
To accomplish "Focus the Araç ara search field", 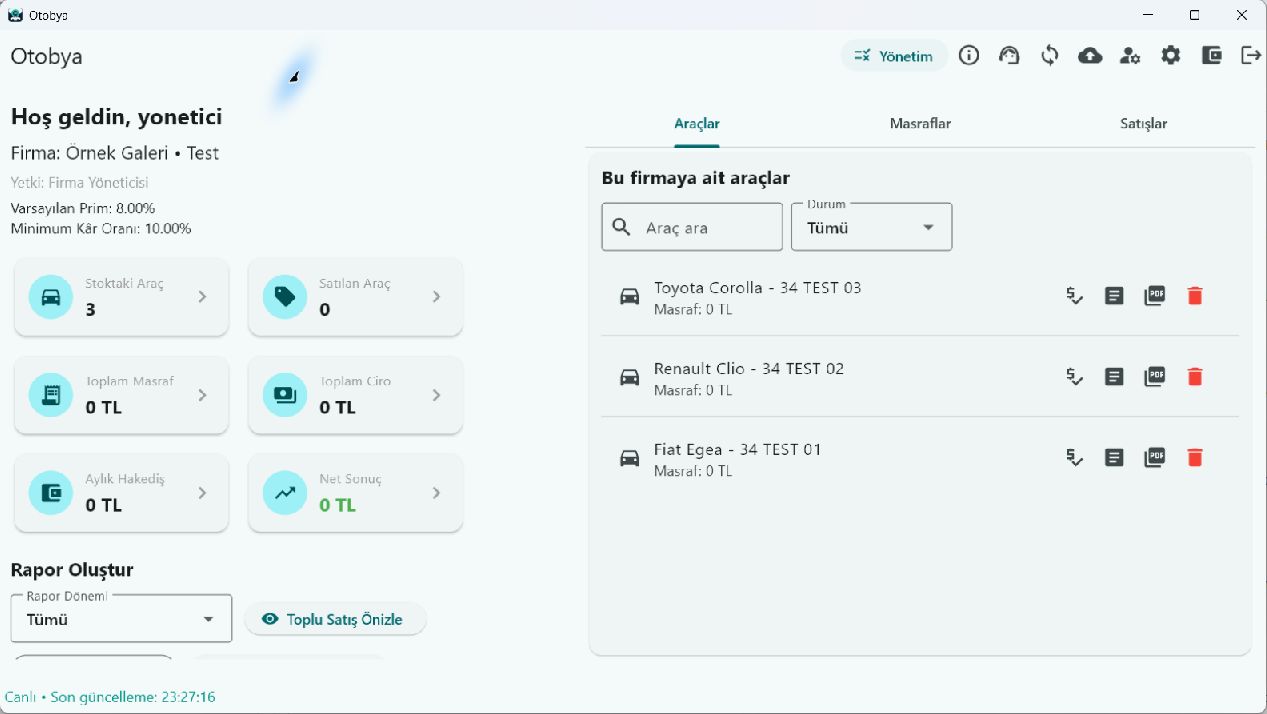I will coord(692,227).
